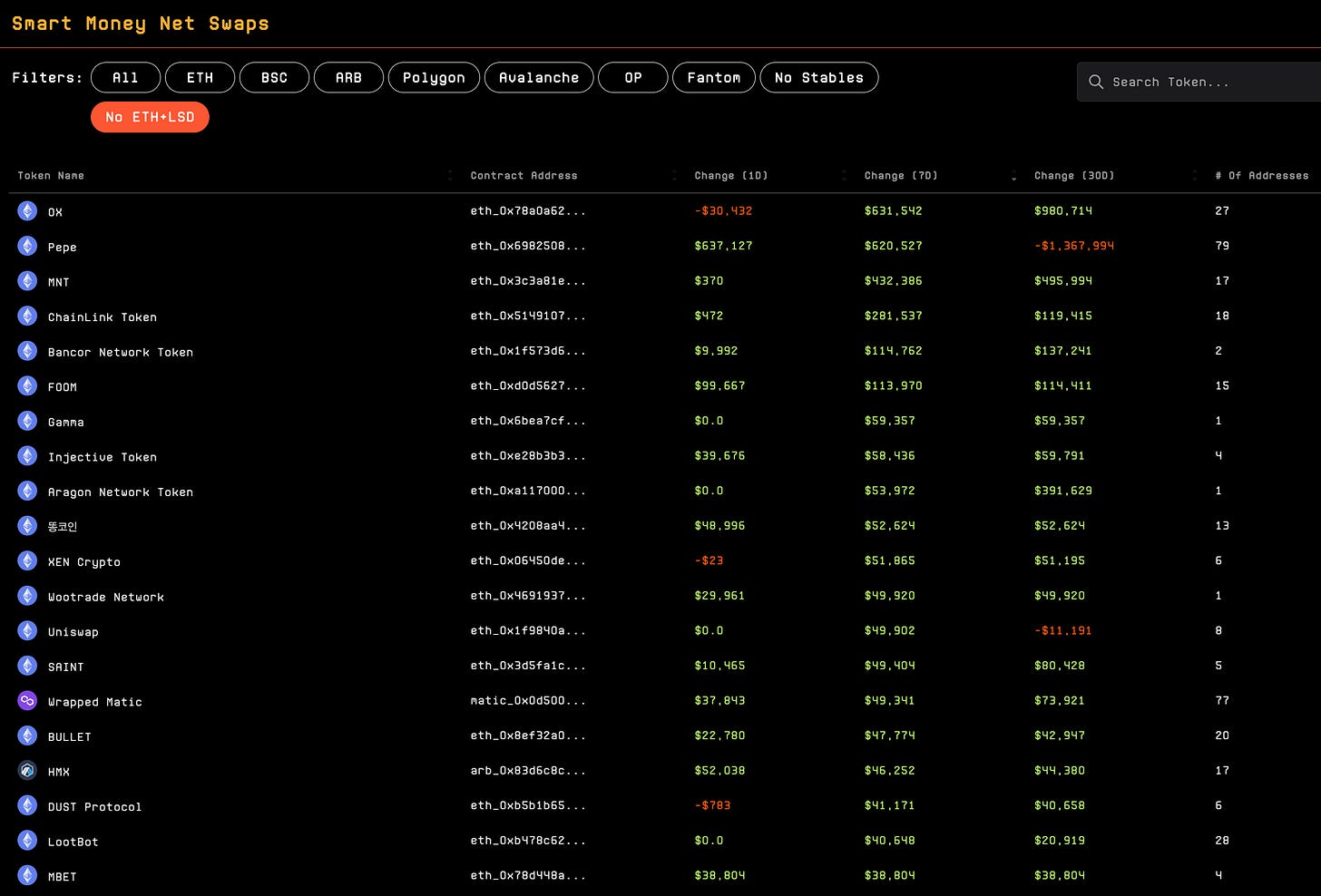Click the icon beside ChainLink Token

pyautogui.click(x=27, y=316)
